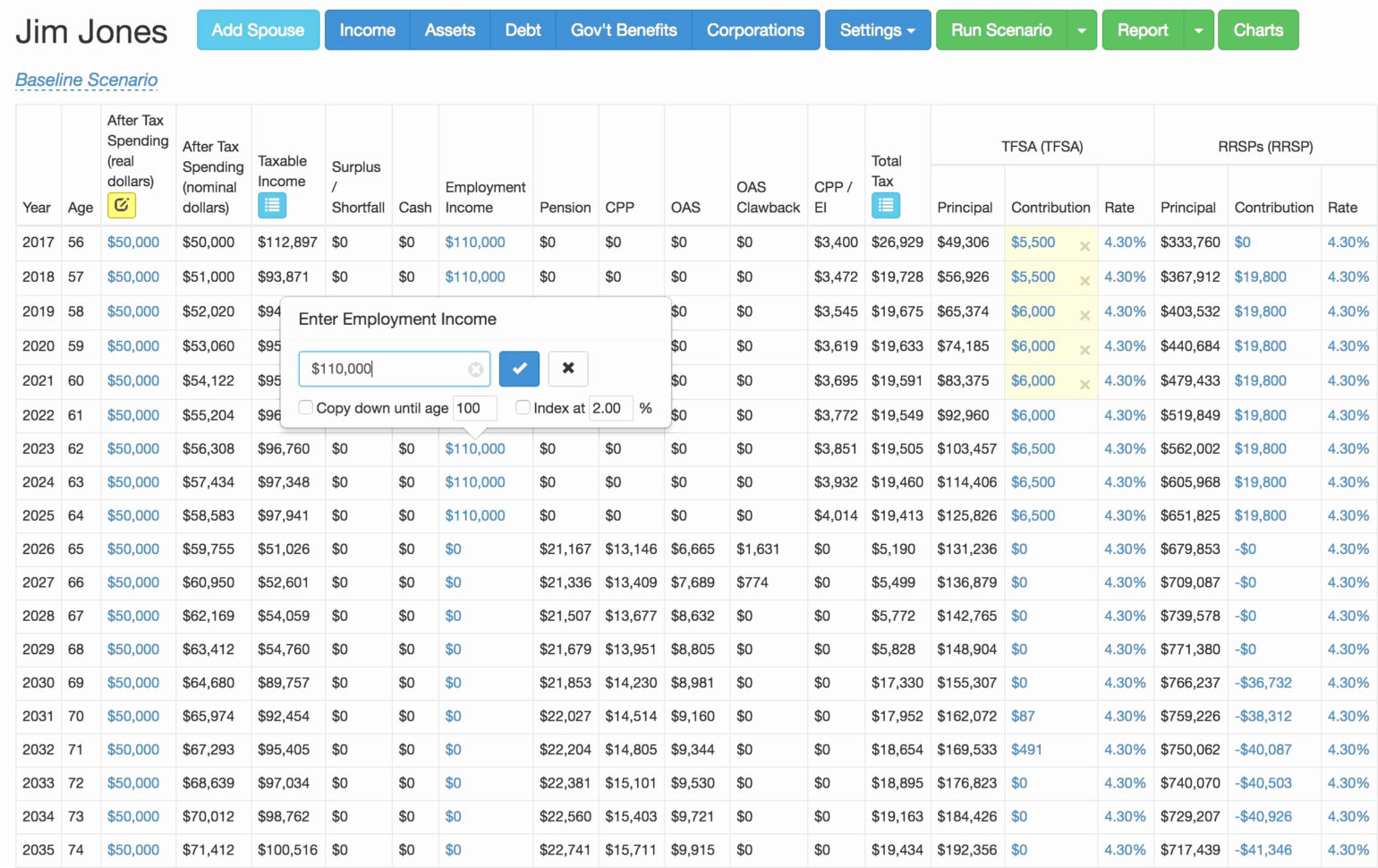Open the Settings dropdown

point(877,30)
